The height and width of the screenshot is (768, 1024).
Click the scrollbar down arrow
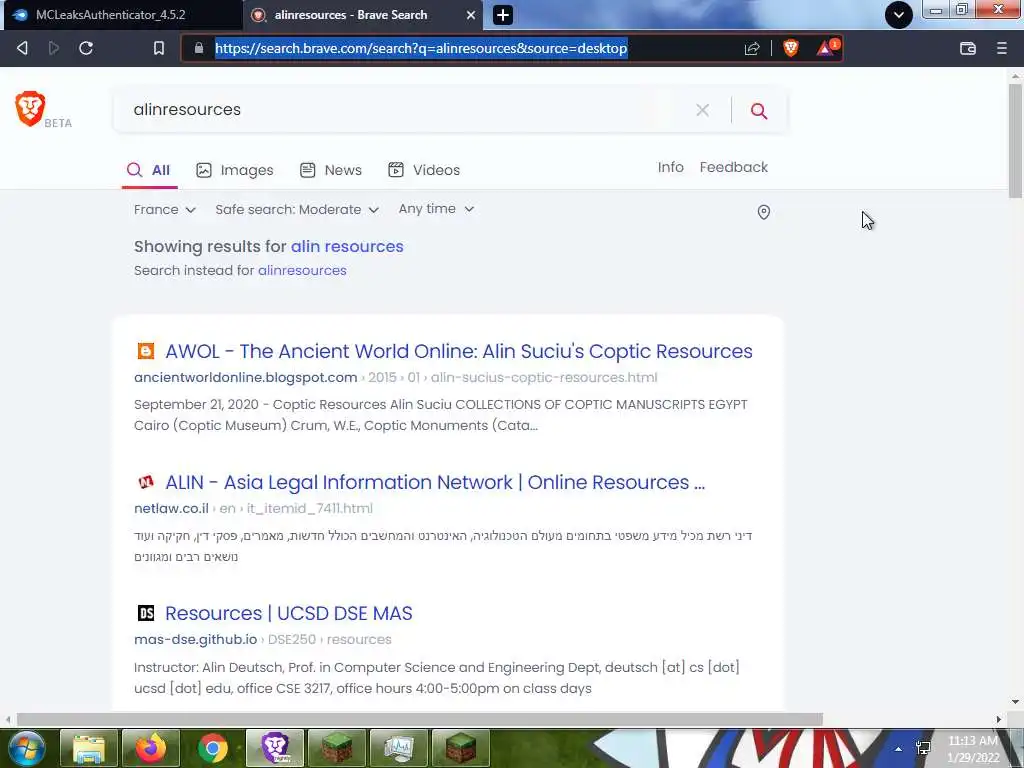tap(1015, 703)
